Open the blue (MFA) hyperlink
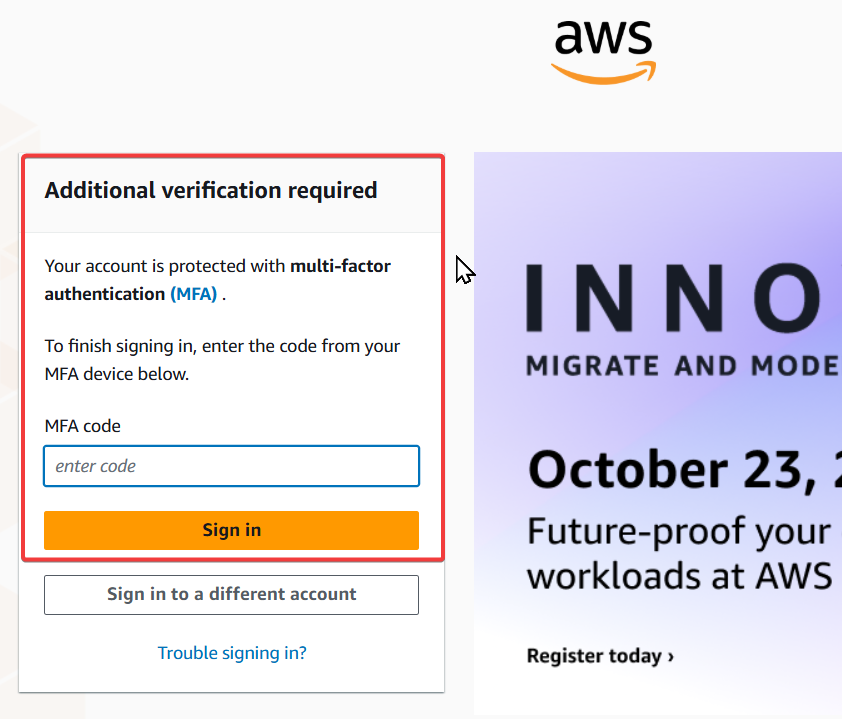842x719 pixels. pos(193,294)
